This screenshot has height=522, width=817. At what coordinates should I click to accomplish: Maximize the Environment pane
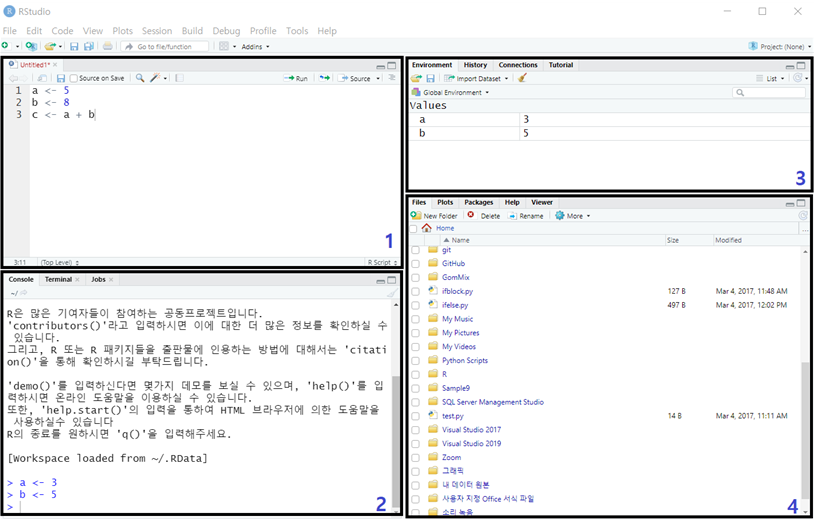click(x=801, y=66)
